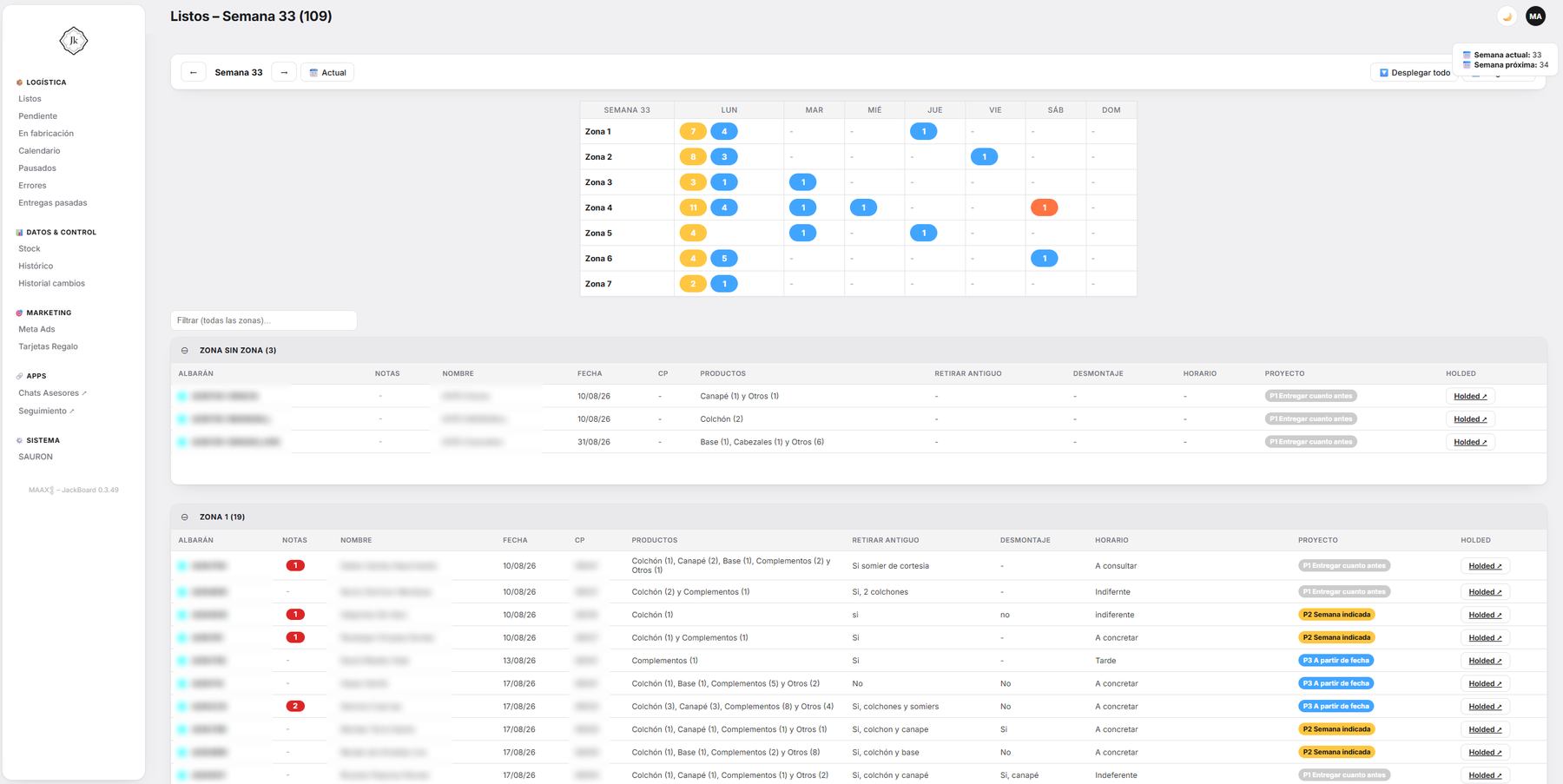Open Histórico in the sidebar

point(36,267)
